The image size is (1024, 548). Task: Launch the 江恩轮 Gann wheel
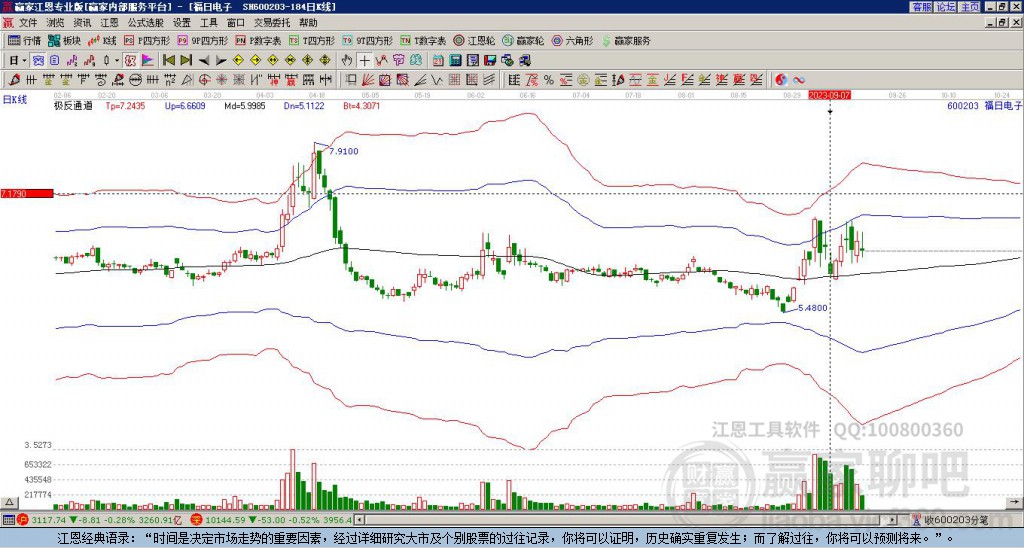click(474, 40)
